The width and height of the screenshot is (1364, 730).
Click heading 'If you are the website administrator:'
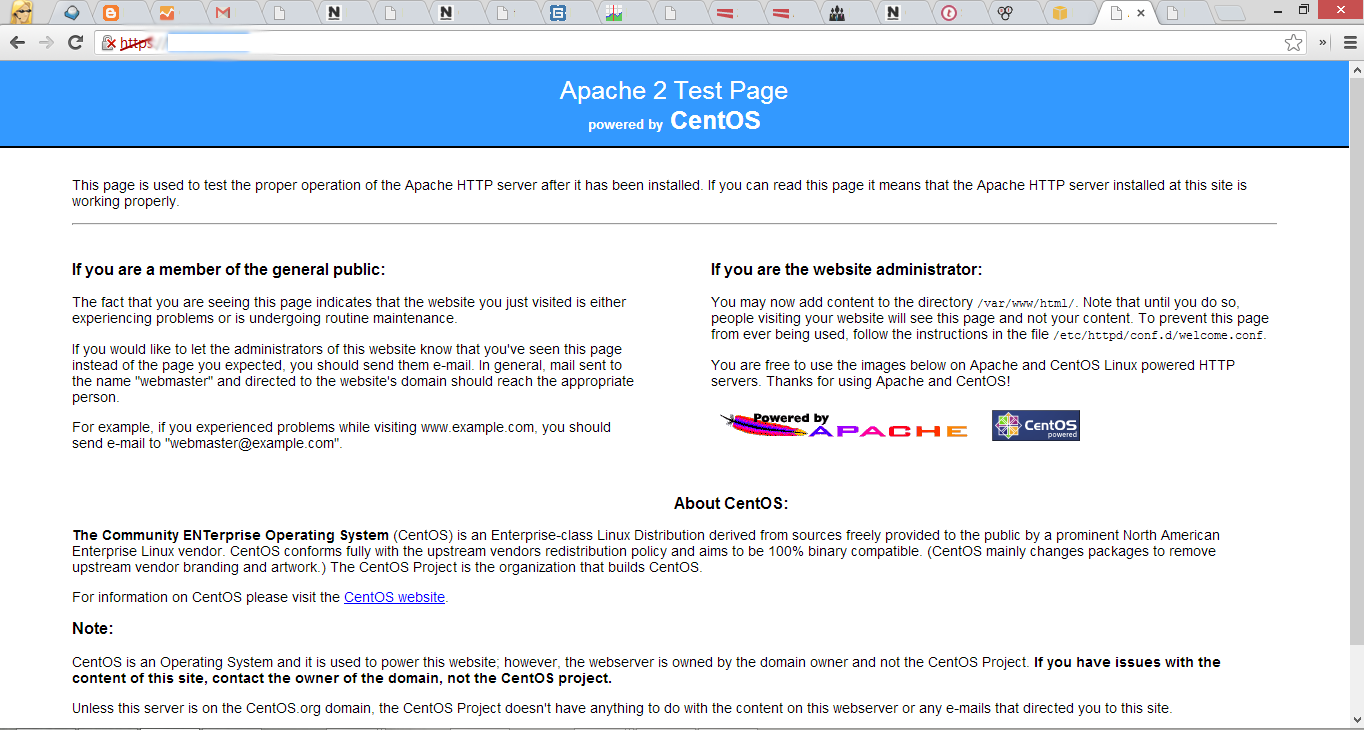(846, 270)
